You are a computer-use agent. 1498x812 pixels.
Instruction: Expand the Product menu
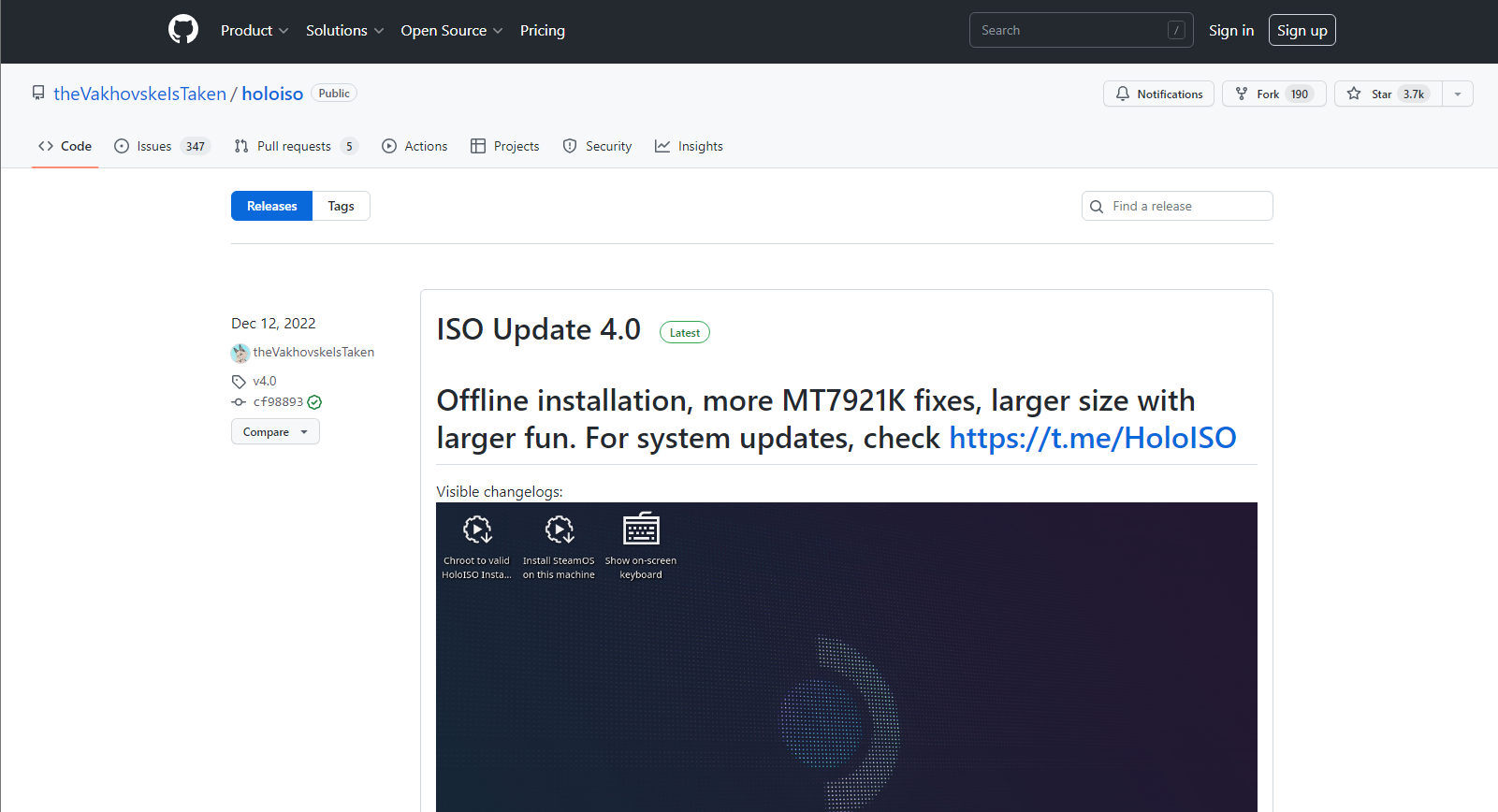[x=255, y=30]
